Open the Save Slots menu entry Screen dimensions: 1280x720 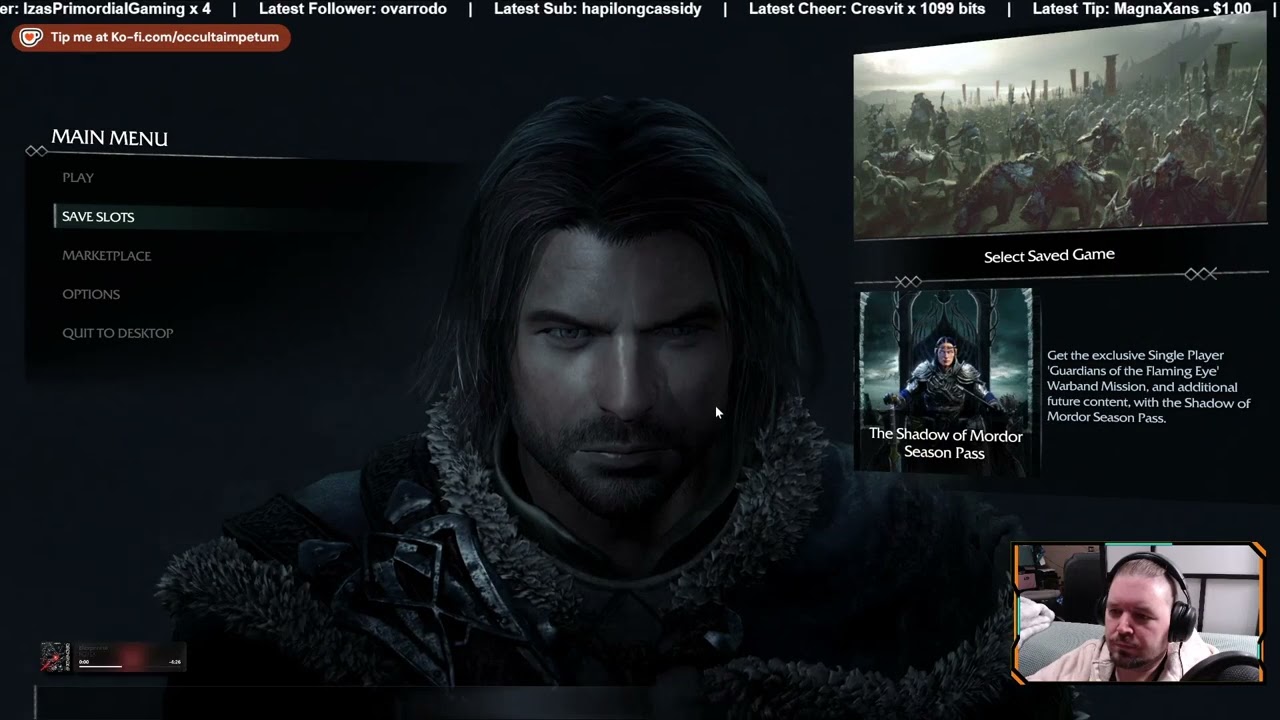coord(98,217)
